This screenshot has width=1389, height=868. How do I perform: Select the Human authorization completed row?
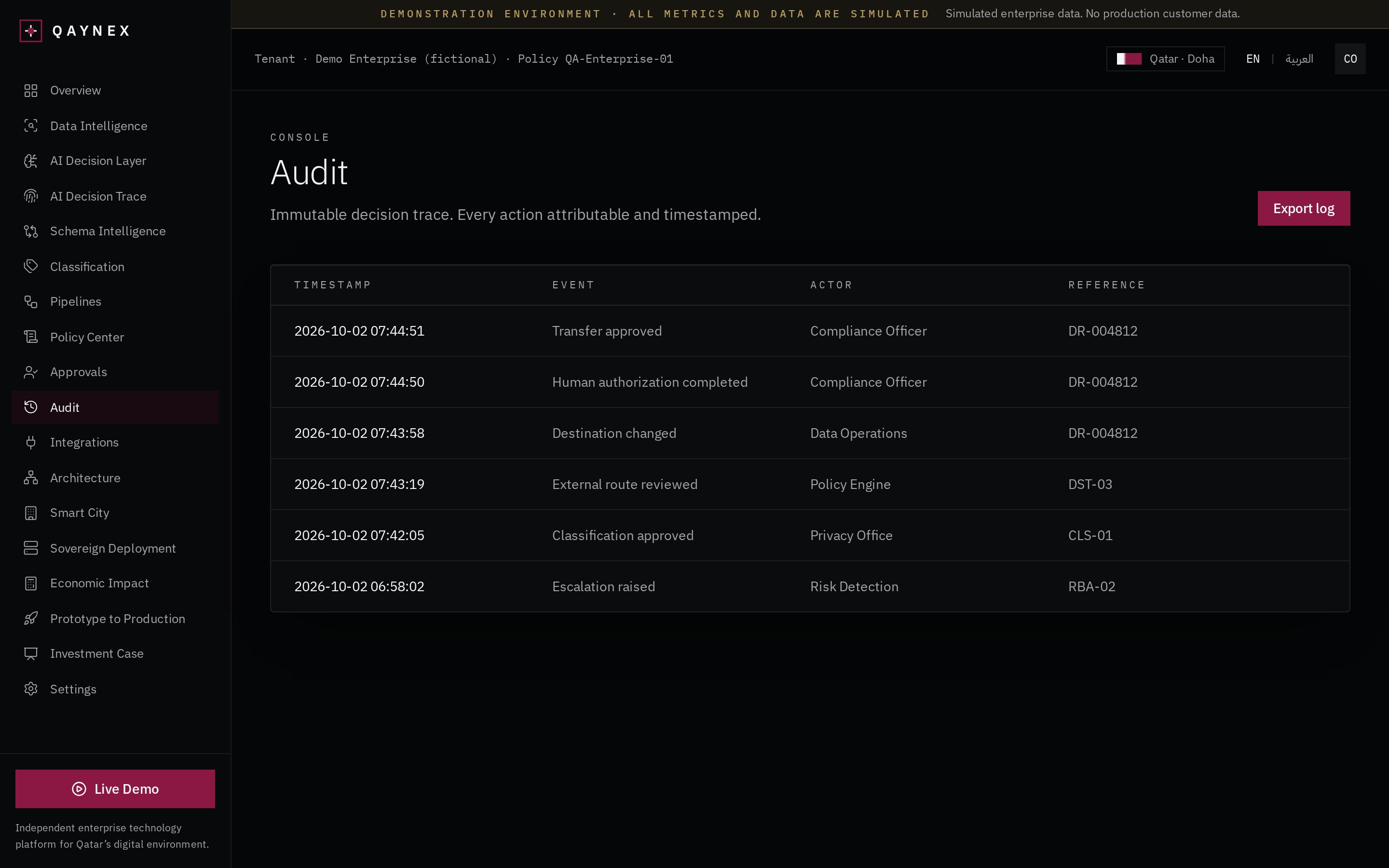click(810, 382)
